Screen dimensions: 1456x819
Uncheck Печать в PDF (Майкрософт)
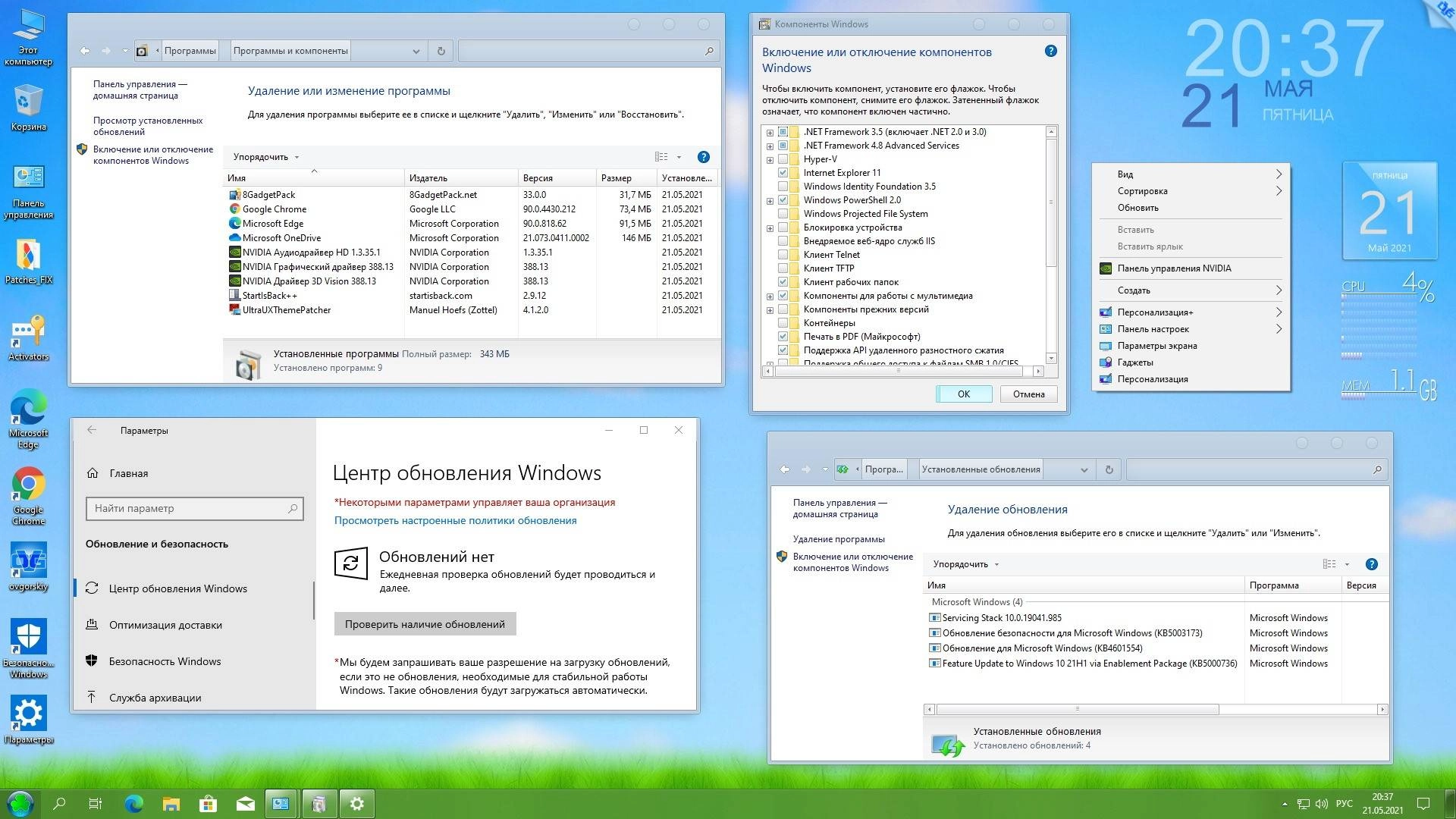(783, 337)
